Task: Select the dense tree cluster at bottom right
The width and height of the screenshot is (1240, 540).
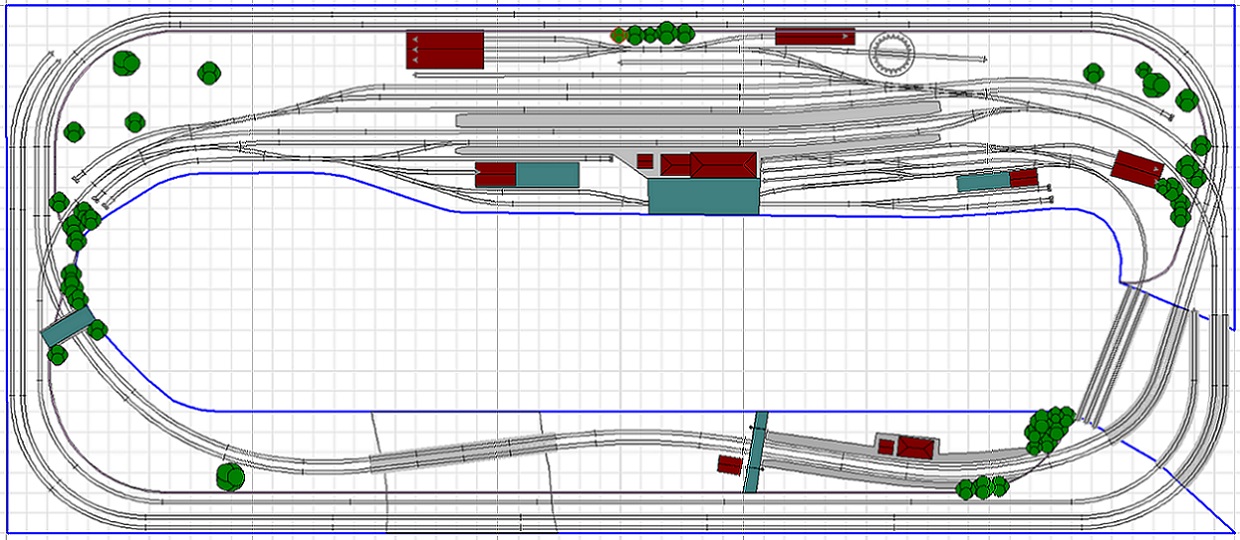Action: point(1048,429)
